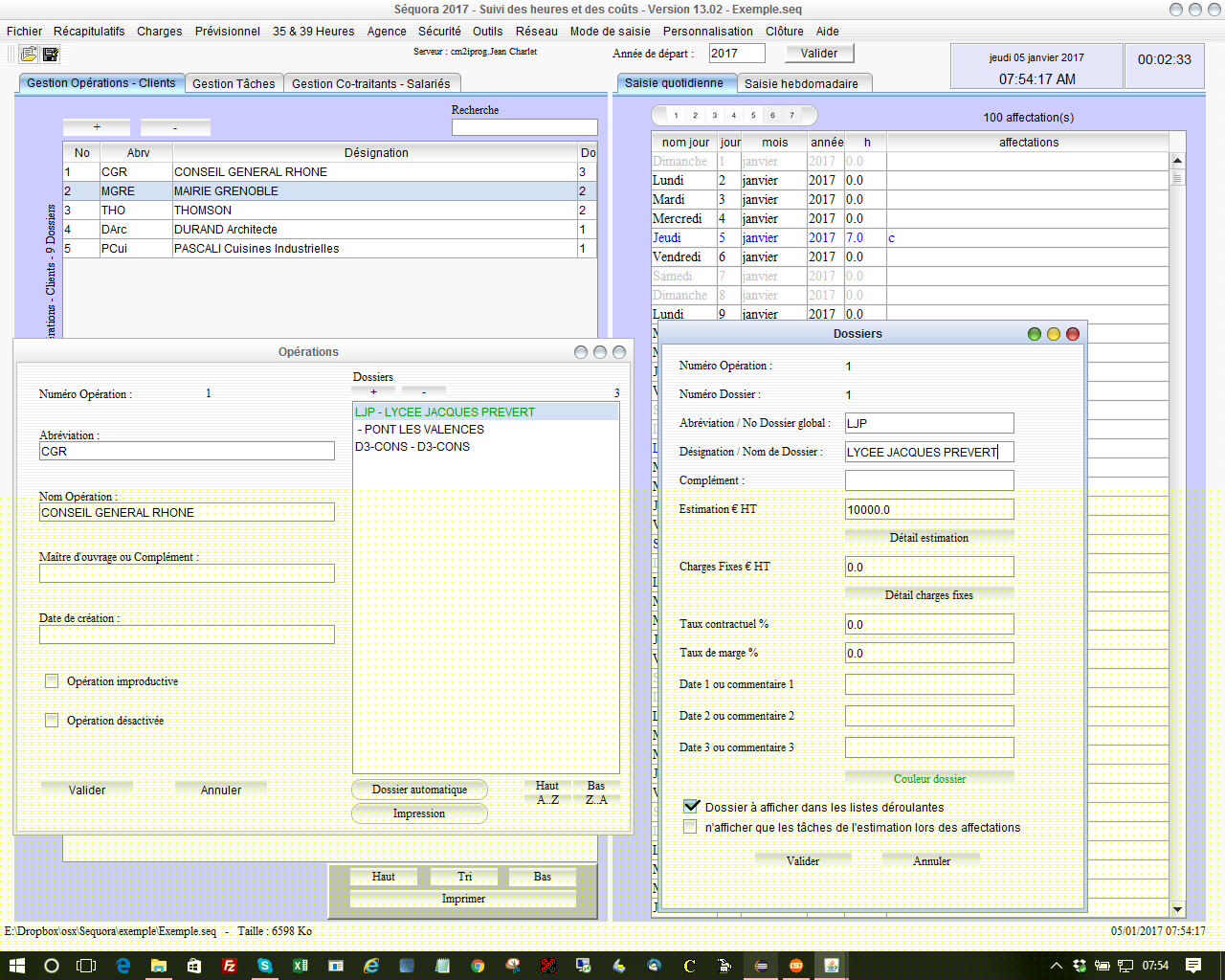Open the Couleur dossier color picker
This screenshot has height=980, width=1225.
tap(928, 779)
